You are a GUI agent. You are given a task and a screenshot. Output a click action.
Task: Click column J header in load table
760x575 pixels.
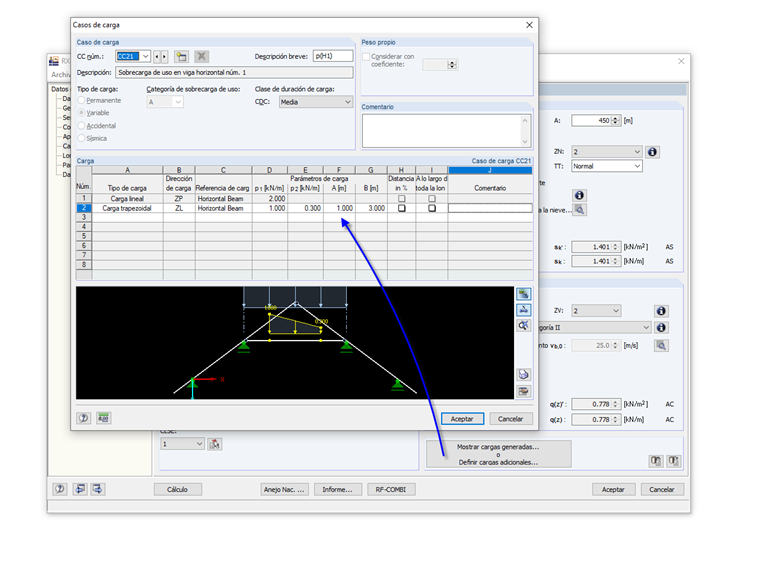tap(490, 170)
